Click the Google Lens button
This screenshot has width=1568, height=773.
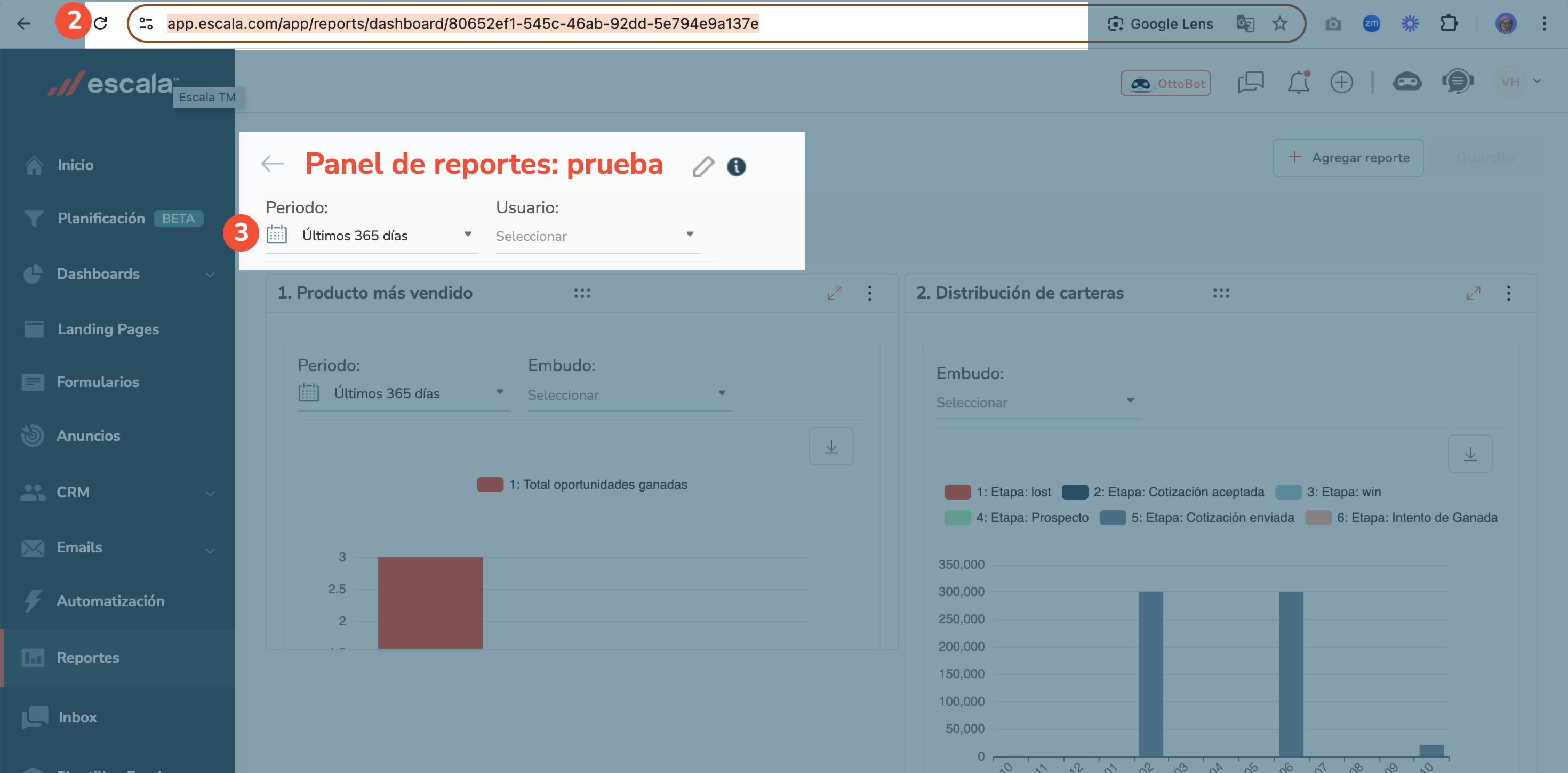pyautogui.click(x=1160, y=24)
